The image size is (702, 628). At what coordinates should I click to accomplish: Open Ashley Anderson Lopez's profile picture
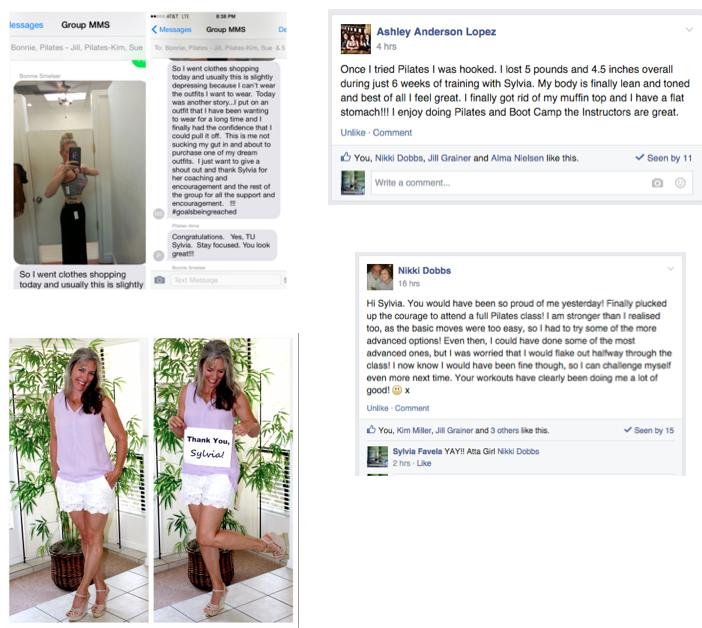click(355, 39)
